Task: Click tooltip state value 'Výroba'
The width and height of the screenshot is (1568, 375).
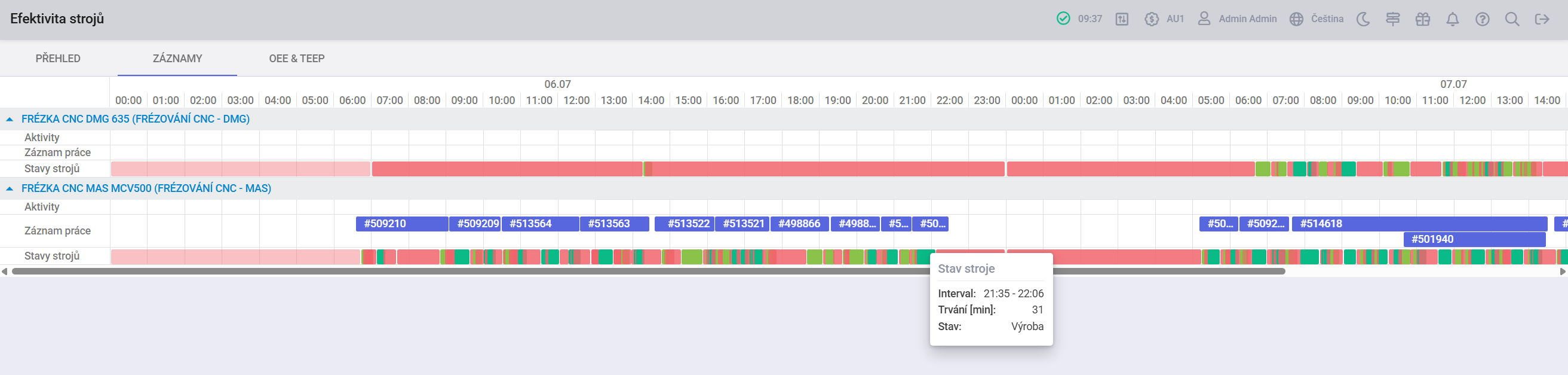Action: 1027,327
